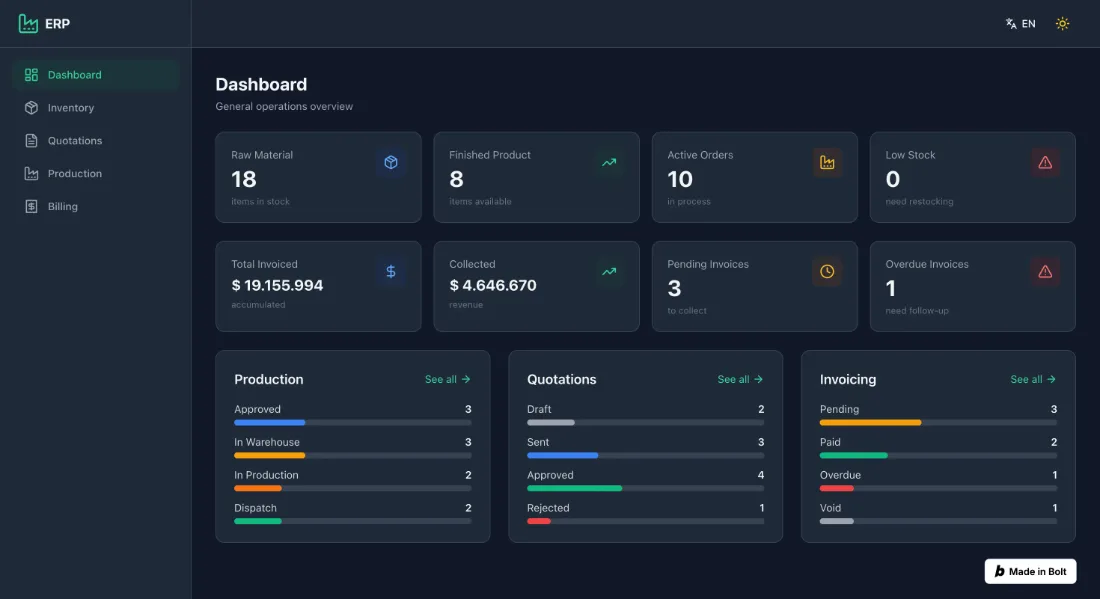The width and height of the screenshot is (1100, 599).
Task: Click the Inventory box icon in sidebar
Action: point(31,108)
